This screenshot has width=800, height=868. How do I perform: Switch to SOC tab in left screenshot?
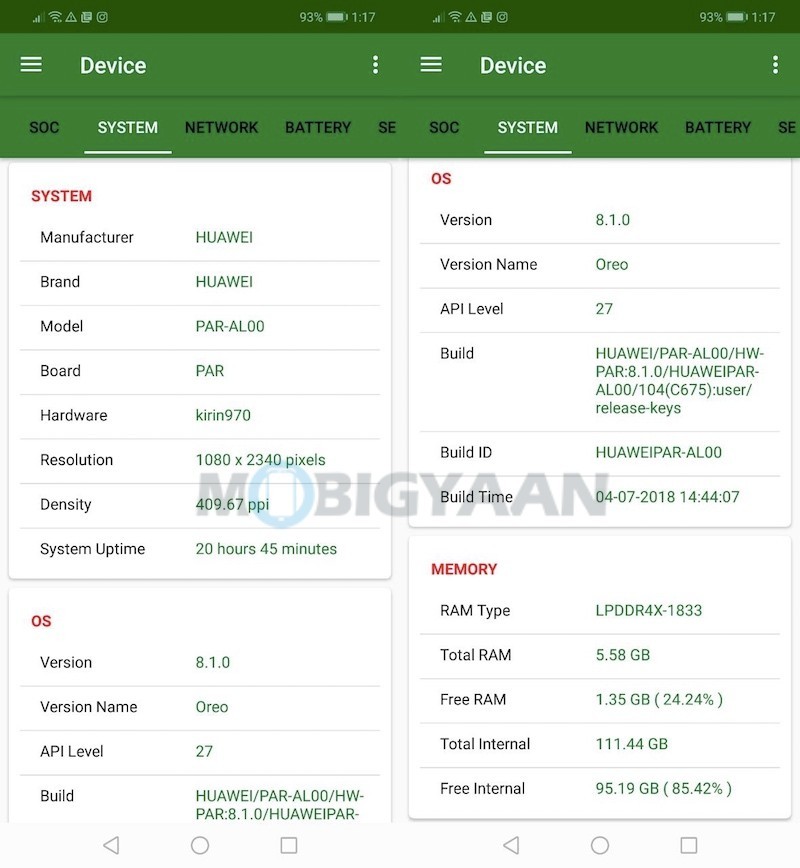click(44, 127)
